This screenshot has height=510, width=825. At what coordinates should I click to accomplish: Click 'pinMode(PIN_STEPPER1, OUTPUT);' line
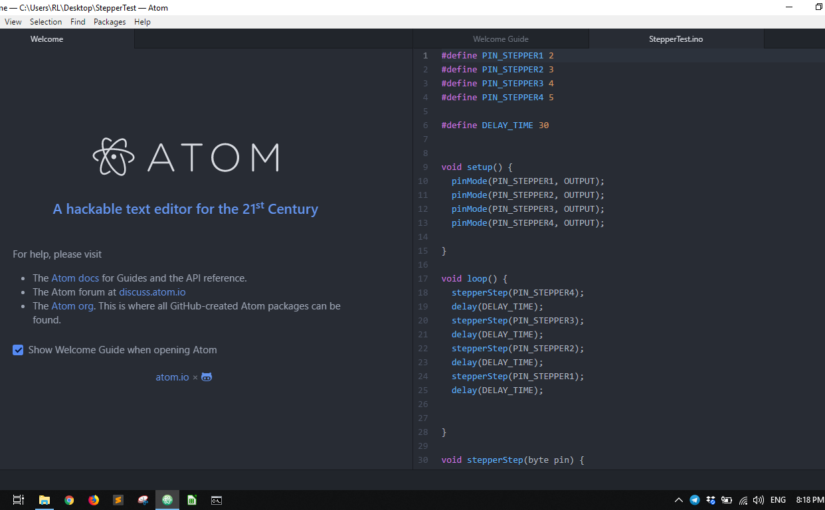[x=528, y=181]
